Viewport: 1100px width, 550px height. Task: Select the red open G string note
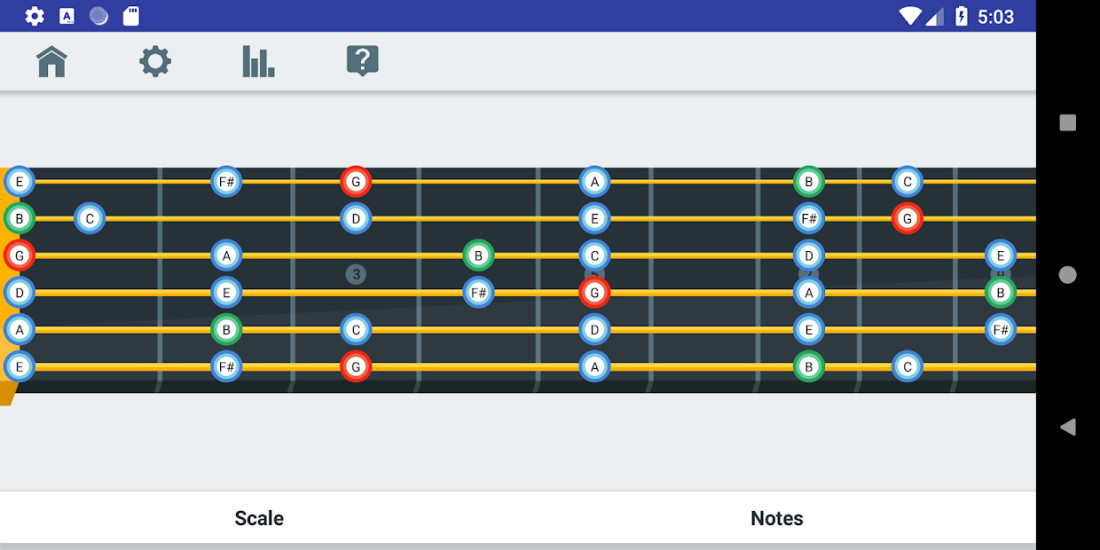[19, 255]
